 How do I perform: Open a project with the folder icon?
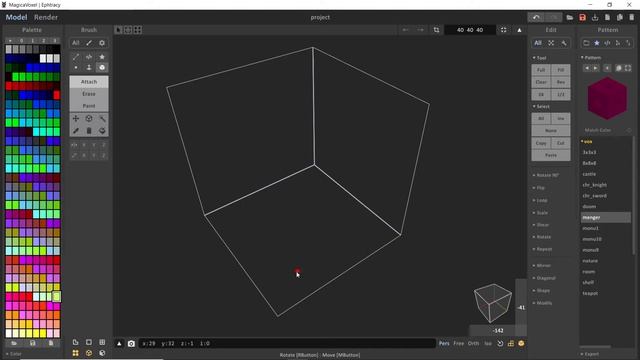pyautogui.click(x=570, y=18)
